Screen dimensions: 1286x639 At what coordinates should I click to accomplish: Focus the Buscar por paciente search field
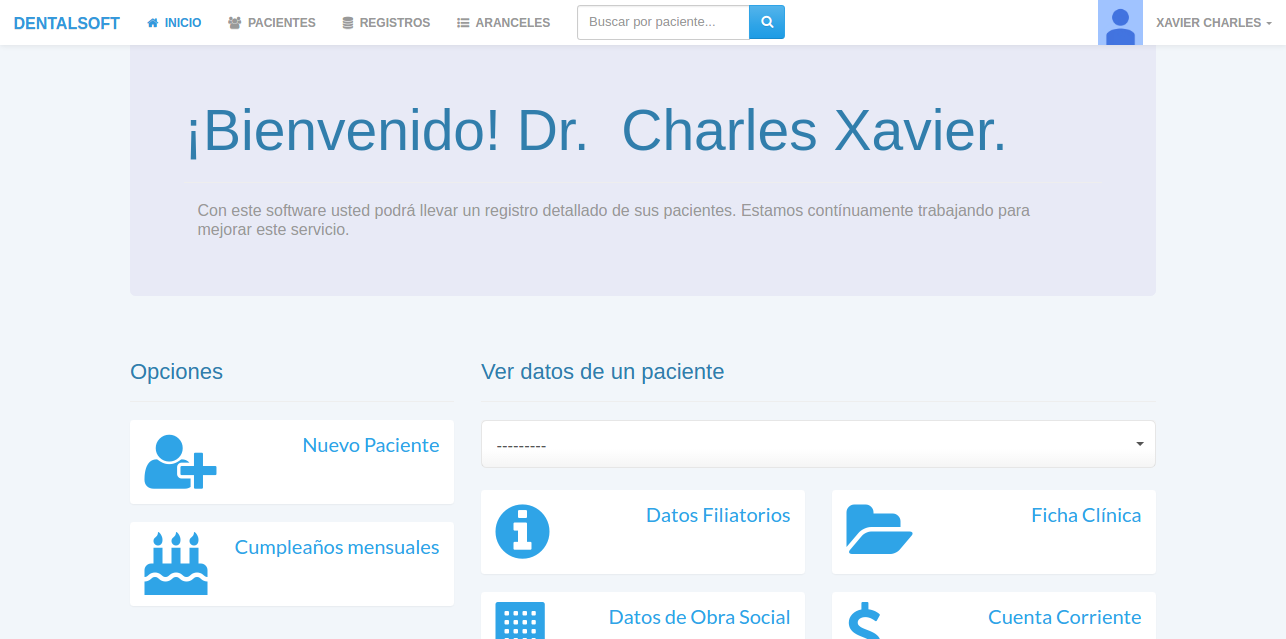pos(663,22)
